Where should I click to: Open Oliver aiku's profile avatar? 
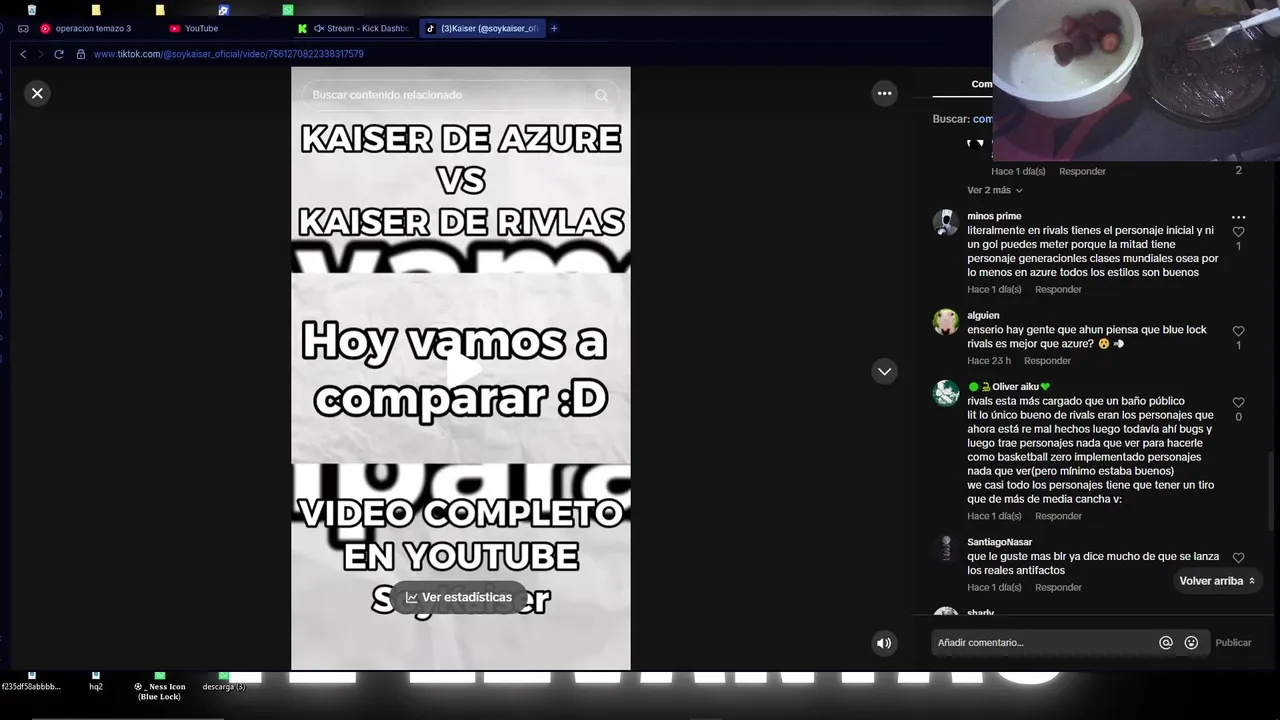click(946, 393)
